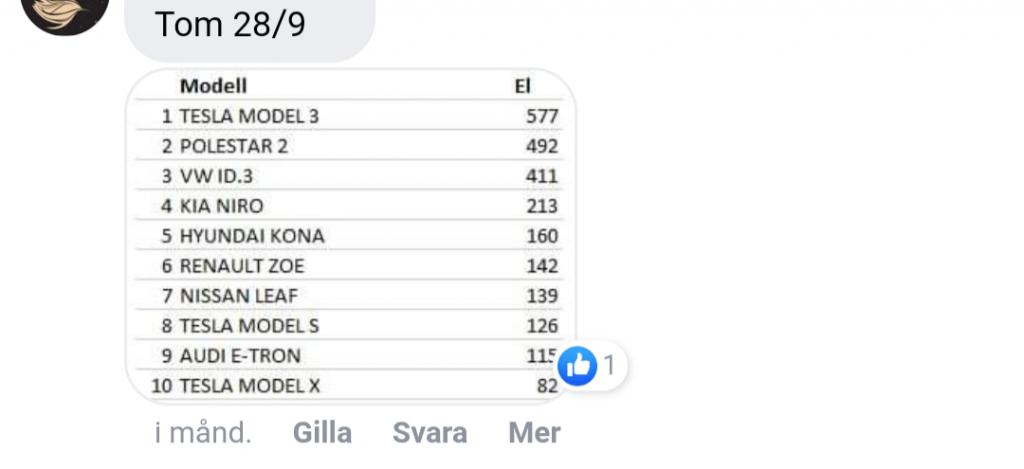
Task: Click Svara to reply to comment
Action: pyautogui.click(x=430, y=432)
